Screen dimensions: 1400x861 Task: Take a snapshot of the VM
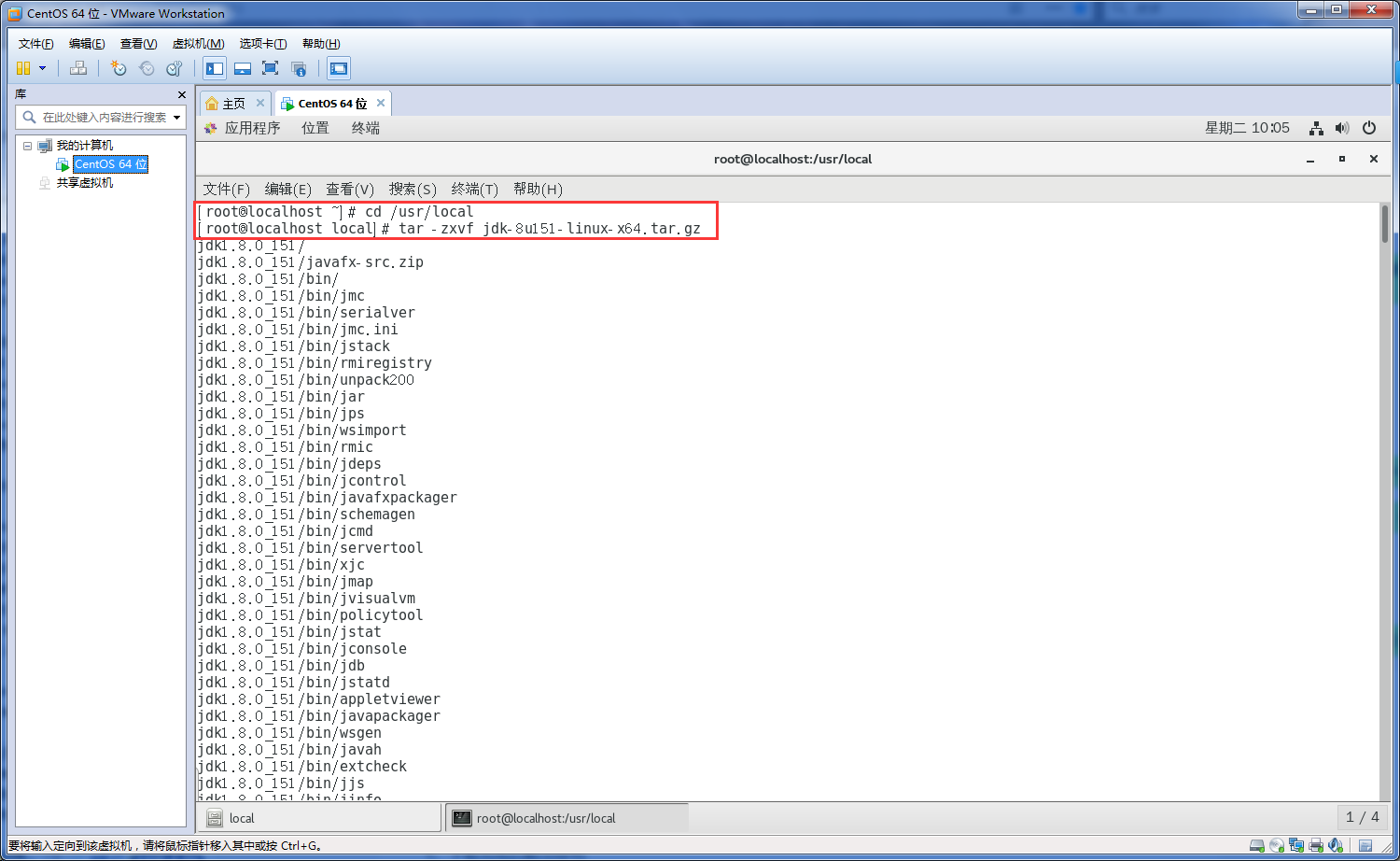(119, 68)
